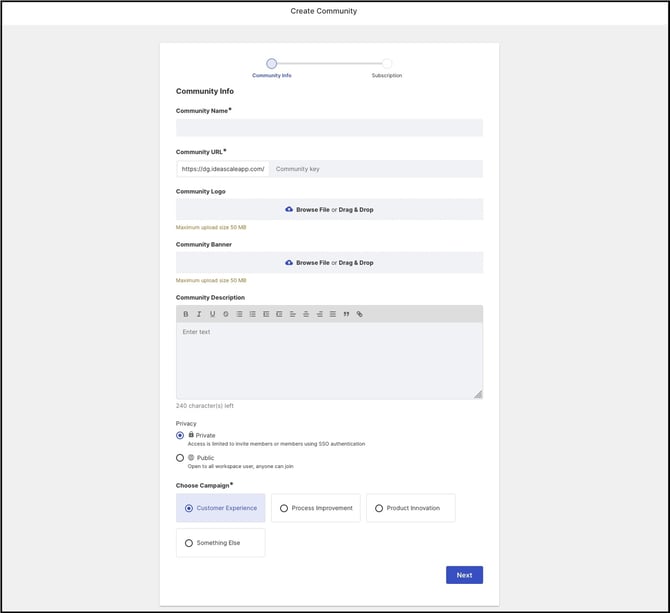Click the Next button
The width and height of the screenshot is (670, 613).
pyautogui.click(x=464, y=575)
